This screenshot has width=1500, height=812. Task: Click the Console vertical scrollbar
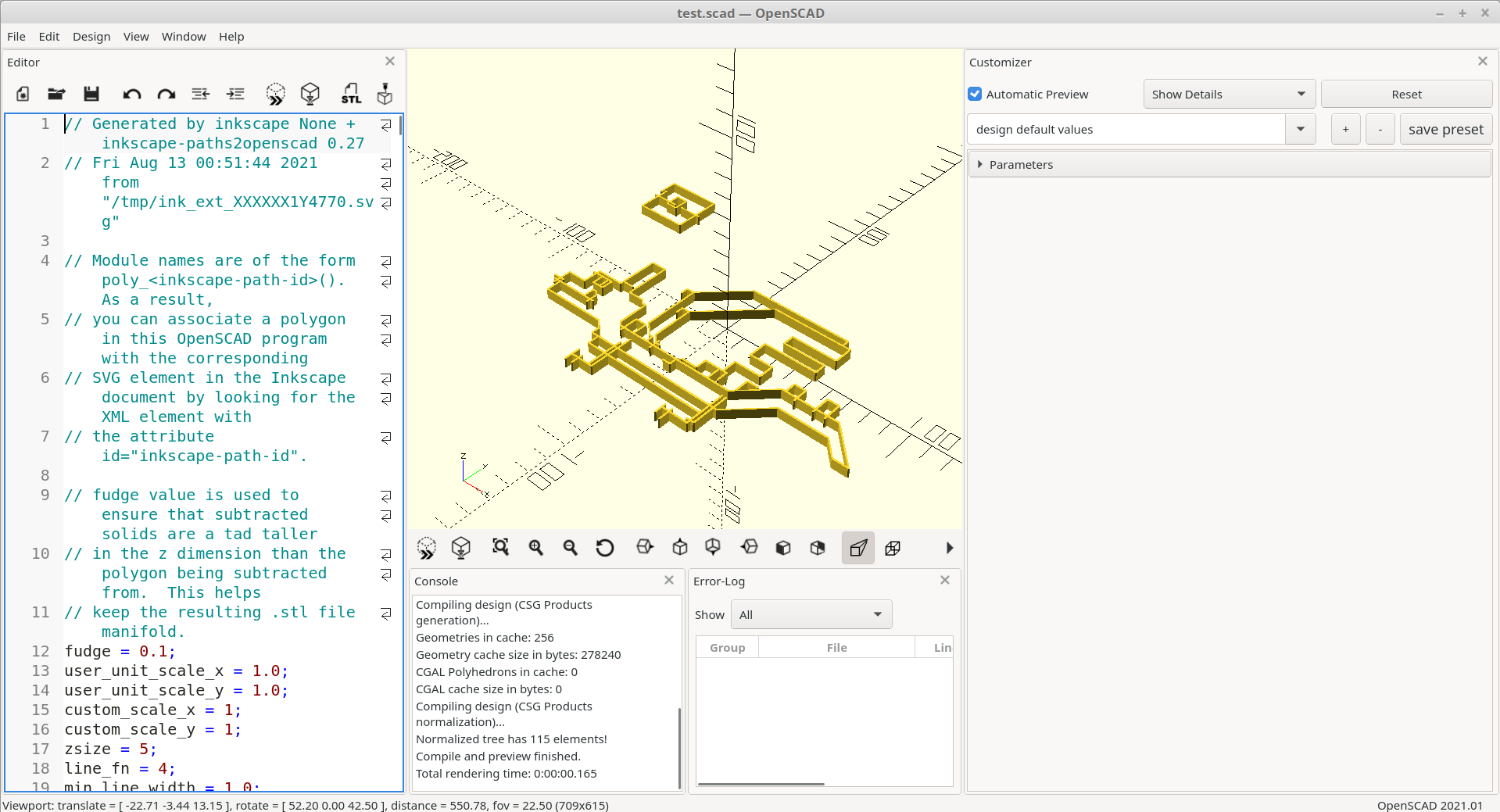(679, 748)
